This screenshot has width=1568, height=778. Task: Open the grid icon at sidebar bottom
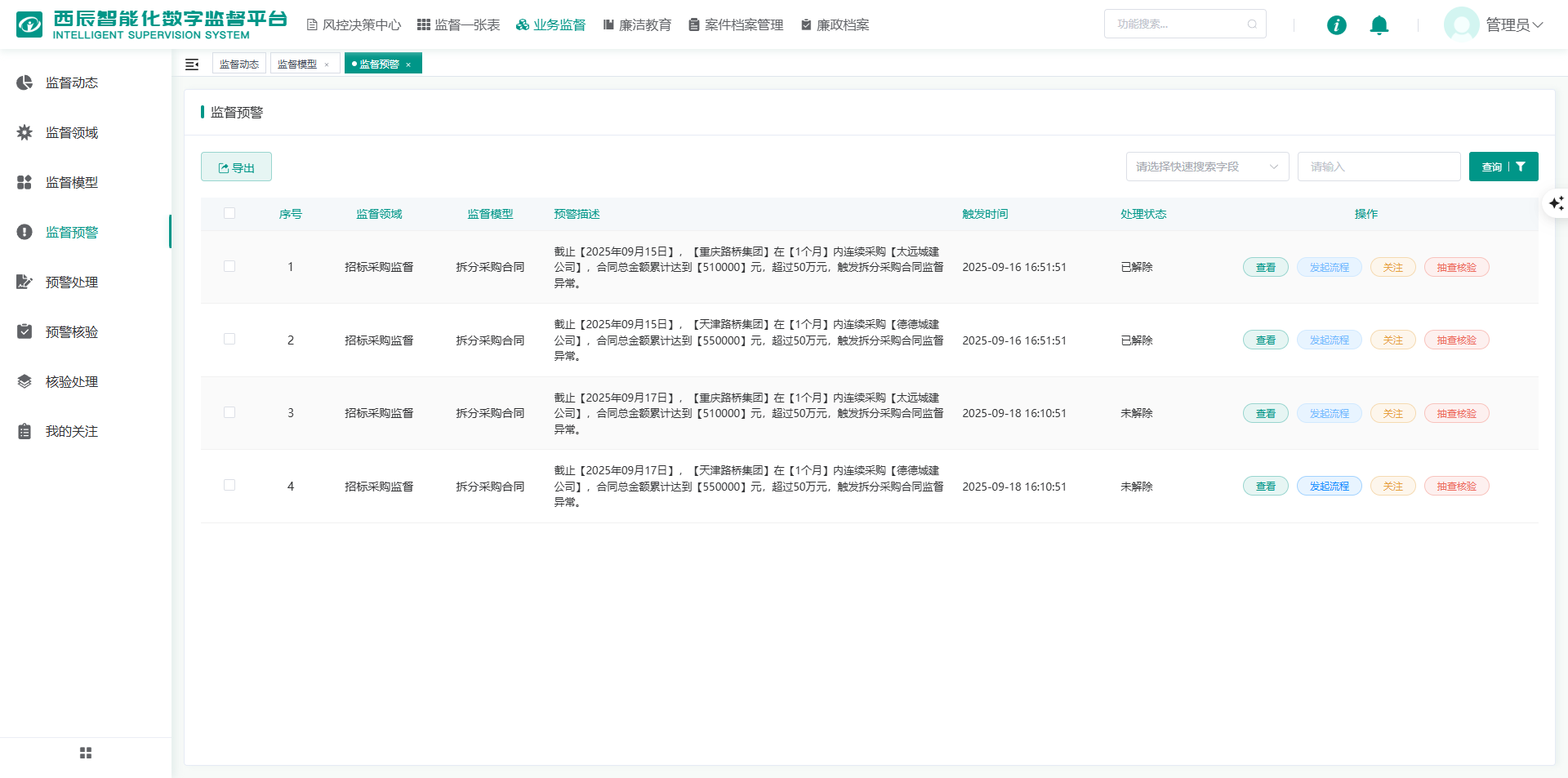point(86,753)
